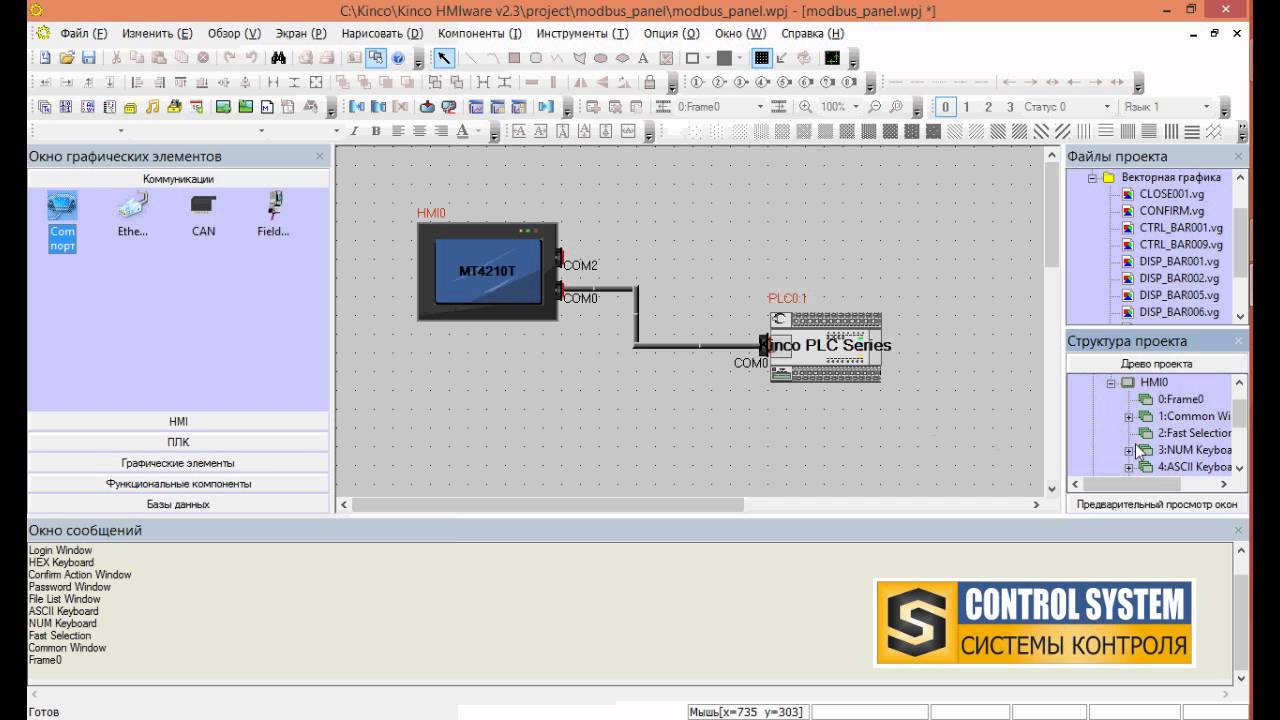Viewport: 1280px width, 720px height.
Task: Select 0:Frame0 in the project tree
Action: pos(1180,399)
